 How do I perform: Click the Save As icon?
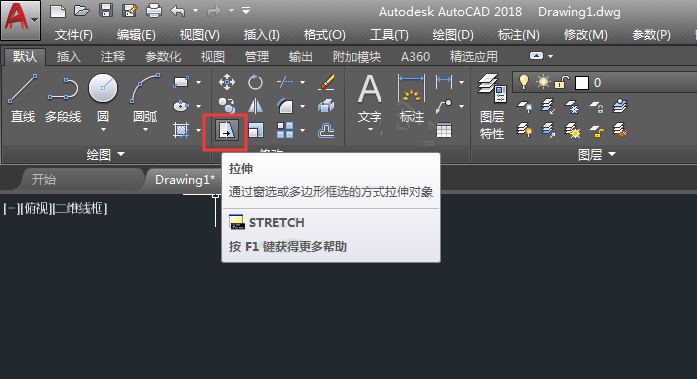pyautogui.click(x=130, y=11)
